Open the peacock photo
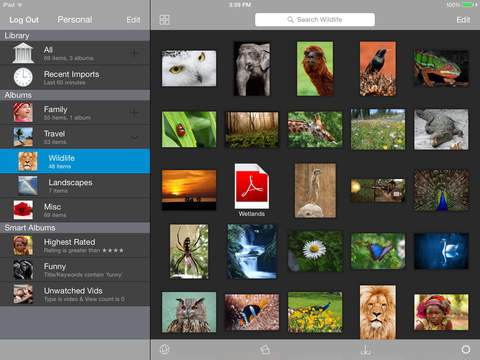480x360 pixels. pyautogui.click(x=441, y=190)
